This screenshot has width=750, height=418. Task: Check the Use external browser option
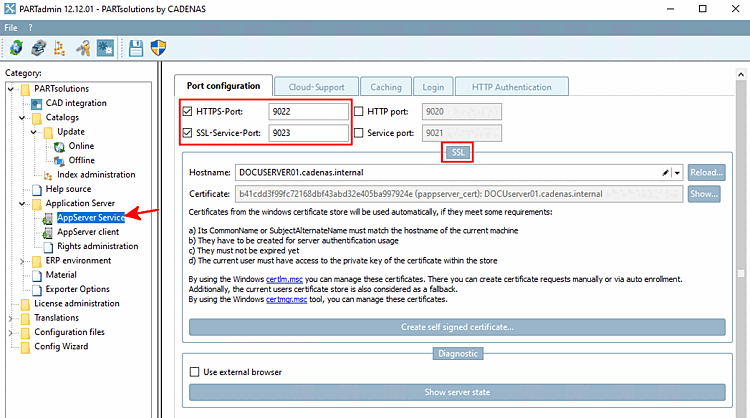(x=194, y=372)
